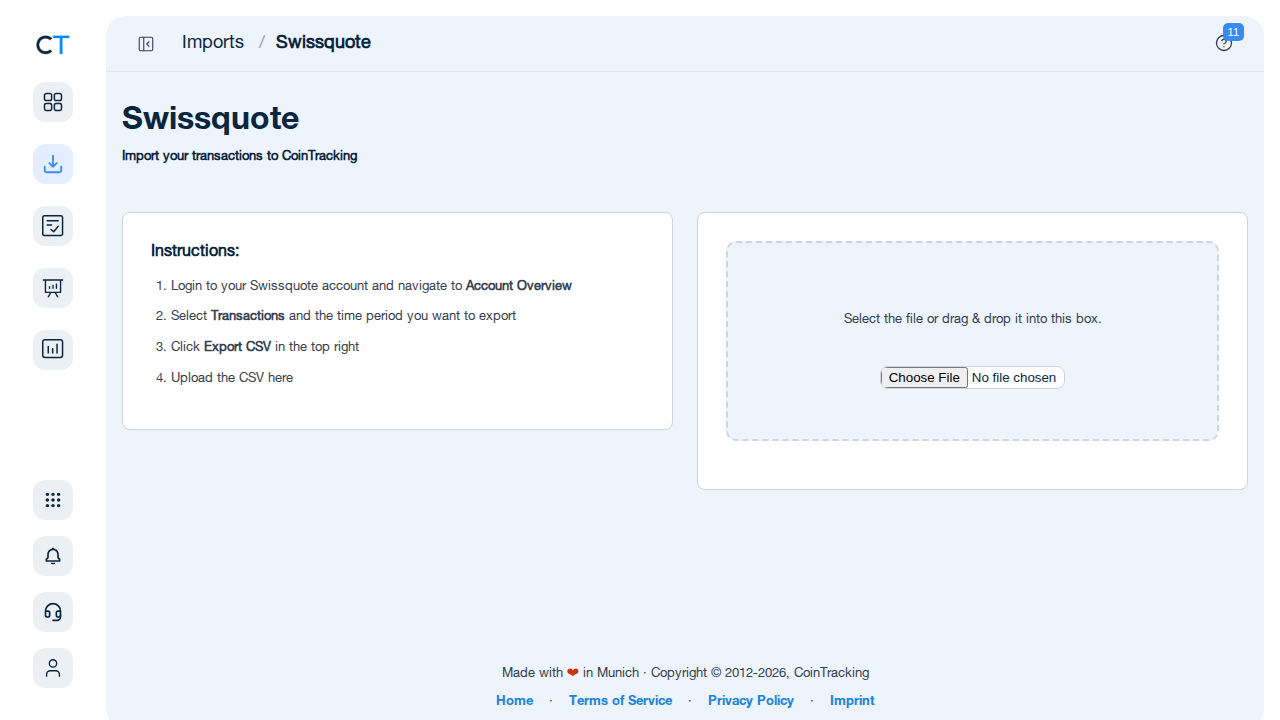This screenshot has width=1280, height=720.
Task: Click the CoinTracking CT logo
Action: point(53,45)
